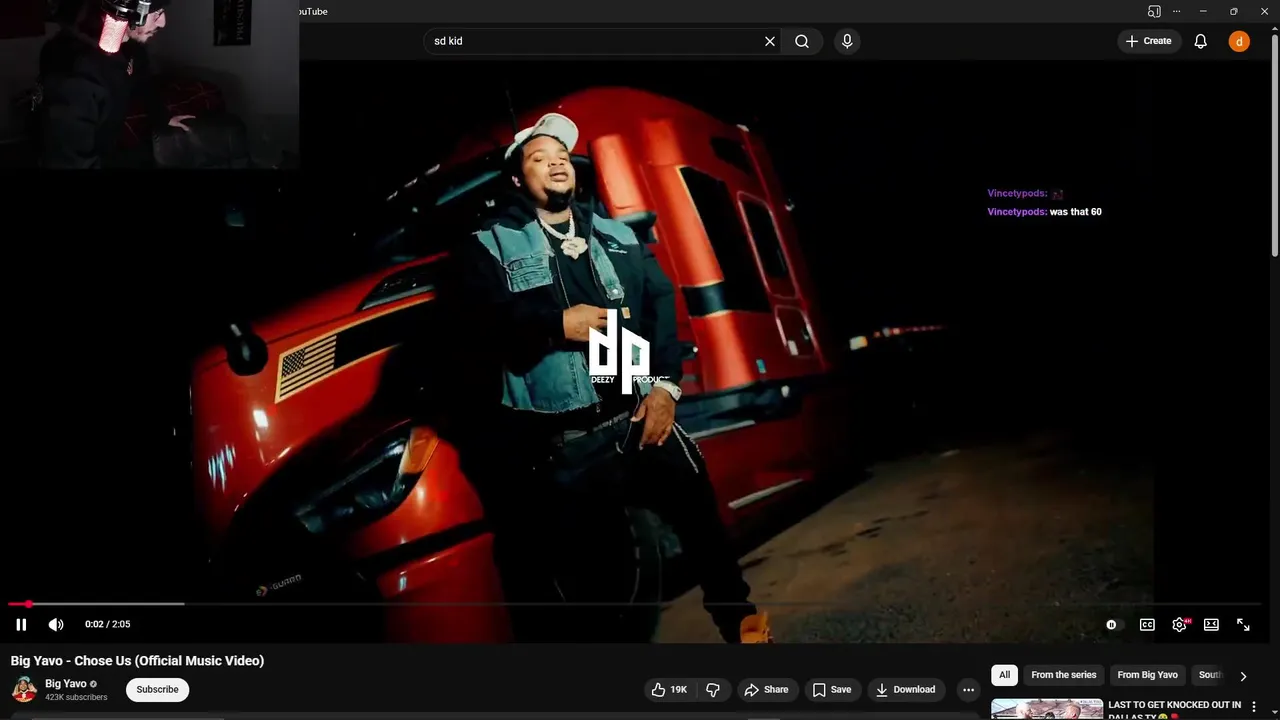
Task: Search with your voice microphone
Action: click(847, 41)
